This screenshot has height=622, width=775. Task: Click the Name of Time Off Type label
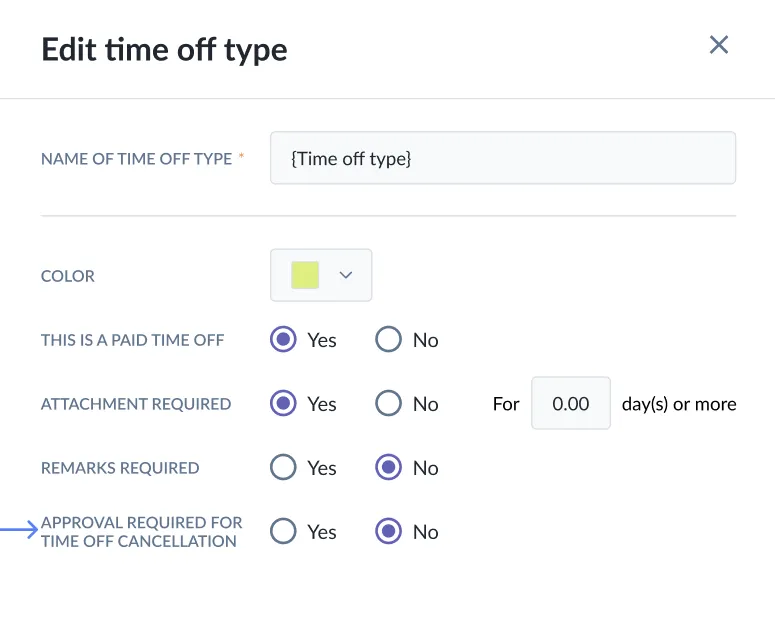pyautogui.click(x=136, y=159)
